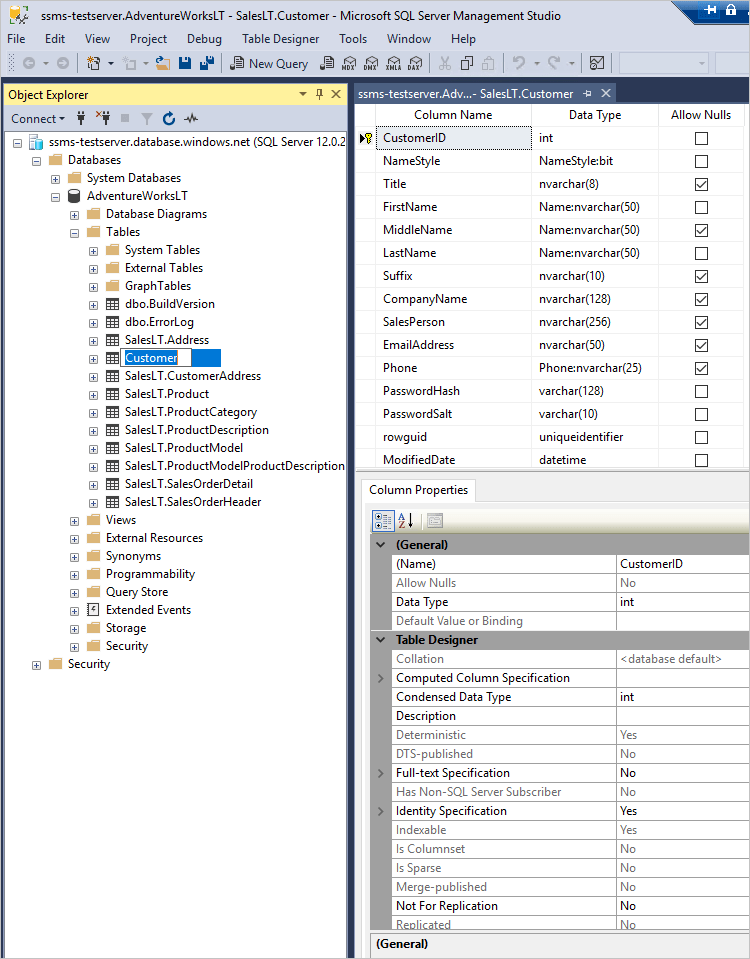Expand the Computed Column Specification property
Screen dimensions: 750x959
point(381,678)
